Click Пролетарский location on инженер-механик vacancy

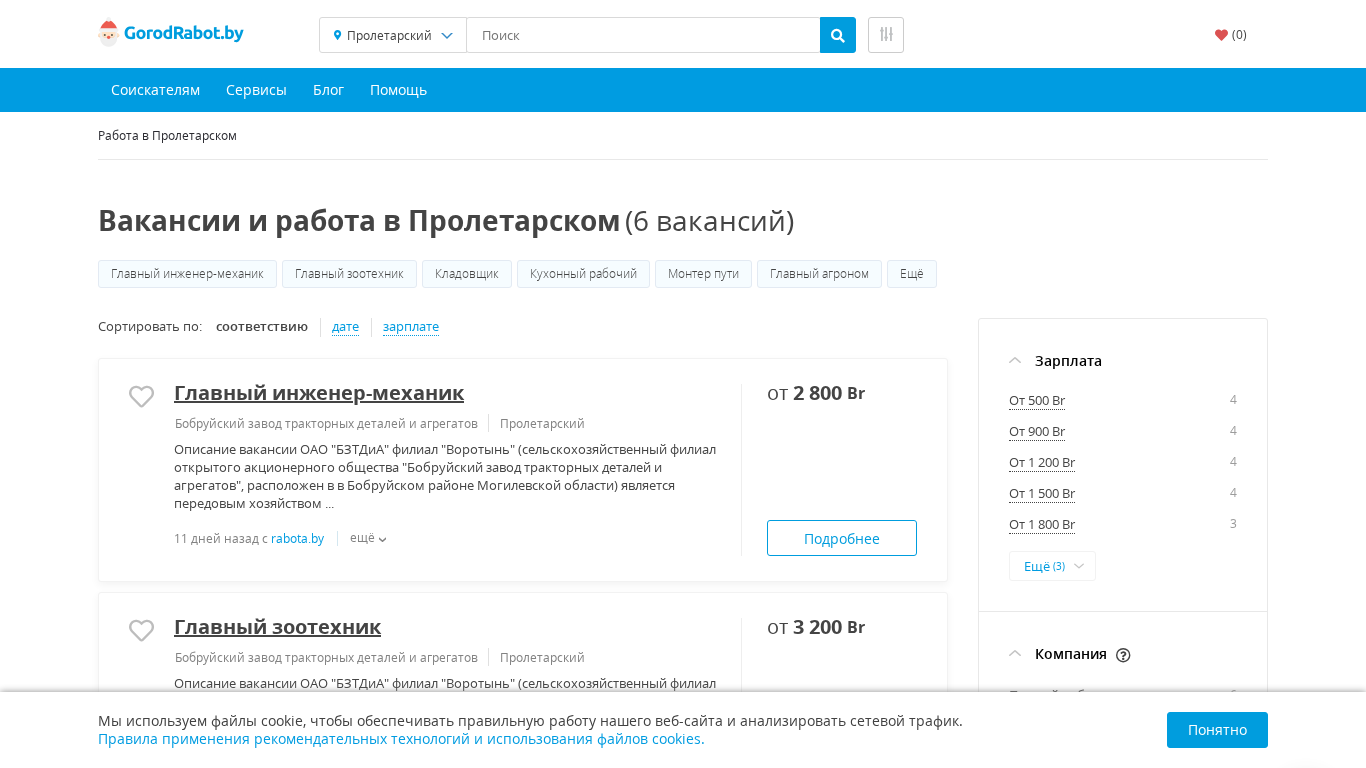coord(542,424)
